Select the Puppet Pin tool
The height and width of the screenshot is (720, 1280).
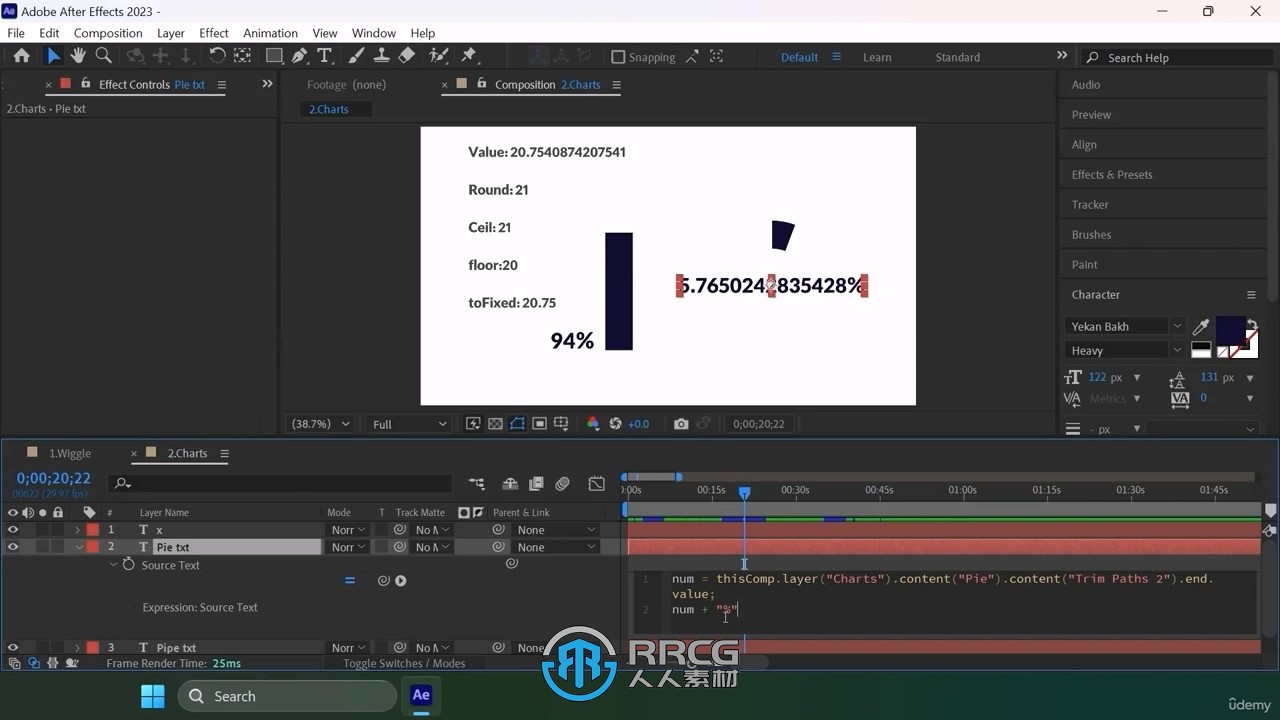coord(469,56)
